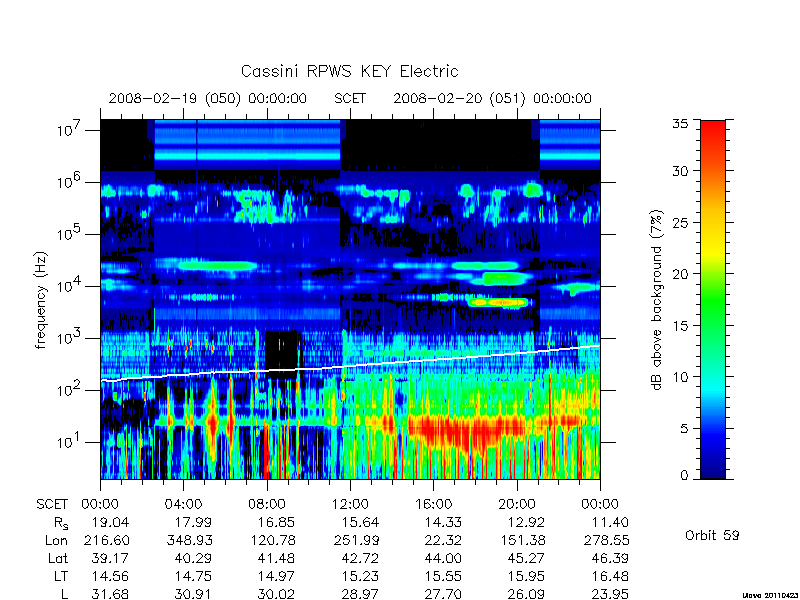Click the title 'Cassini RPWS KEY Electric'
Screen dimensions: 800x600
[349, 71]
